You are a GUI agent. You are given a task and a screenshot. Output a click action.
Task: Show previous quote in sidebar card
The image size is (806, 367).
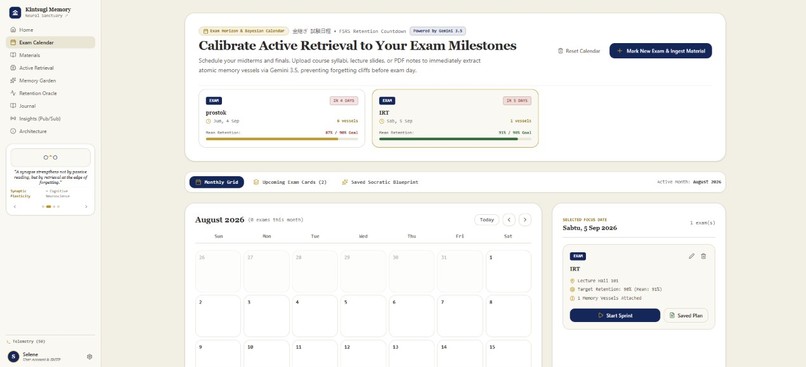coord(14,207)
